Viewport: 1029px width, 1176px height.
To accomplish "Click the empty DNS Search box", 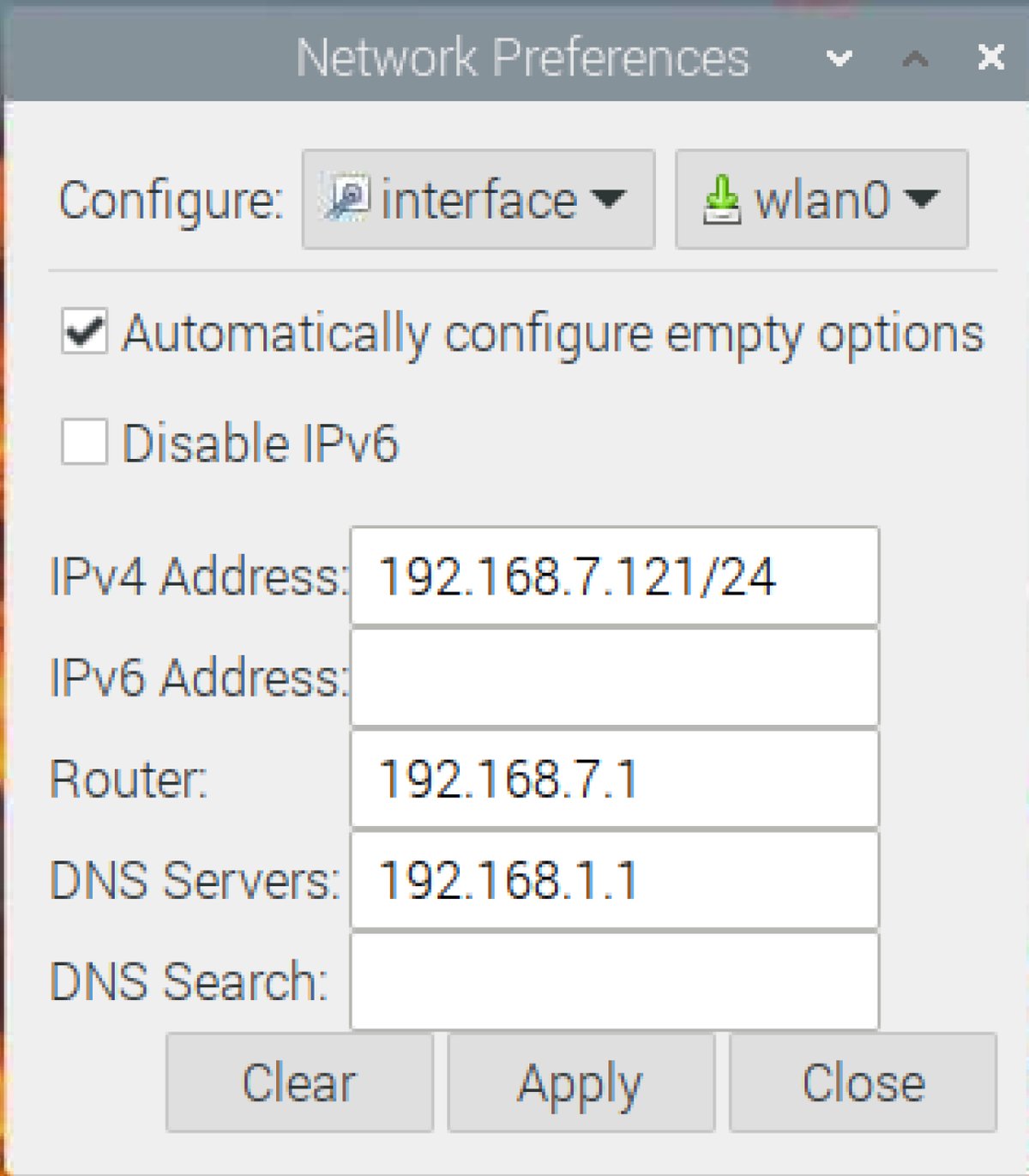I will click(614, 981).
